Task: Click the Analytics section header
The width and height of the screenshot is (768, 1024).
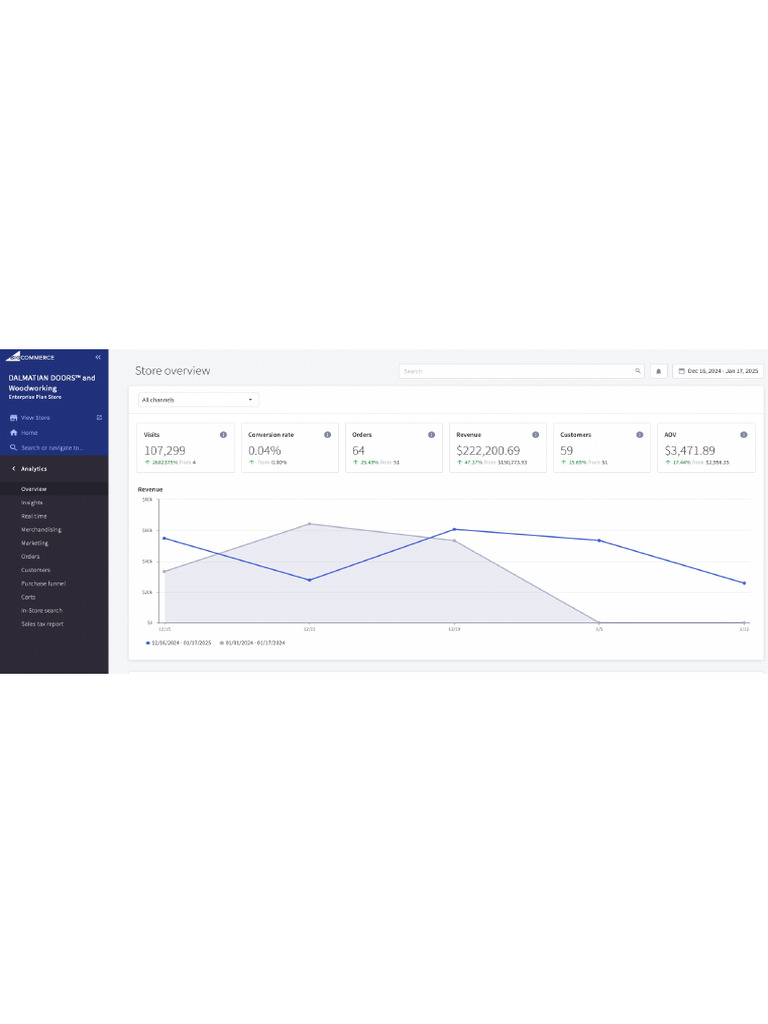Action: click(34, 469)
